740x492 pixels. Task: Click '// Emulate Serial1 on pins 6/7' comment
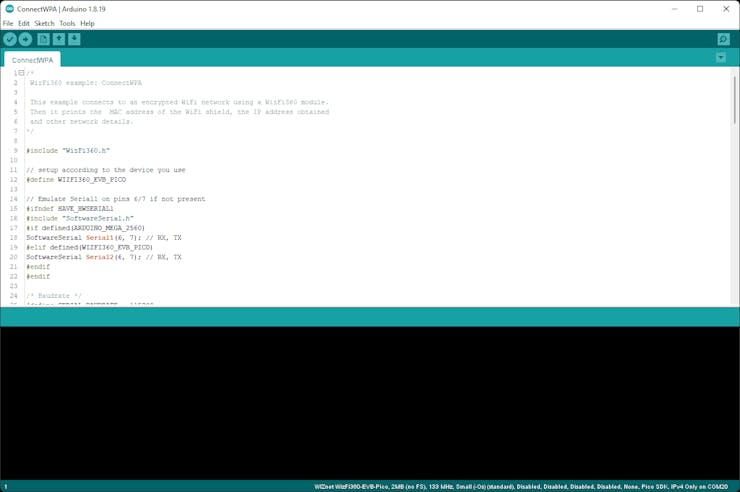coord(116,199)
